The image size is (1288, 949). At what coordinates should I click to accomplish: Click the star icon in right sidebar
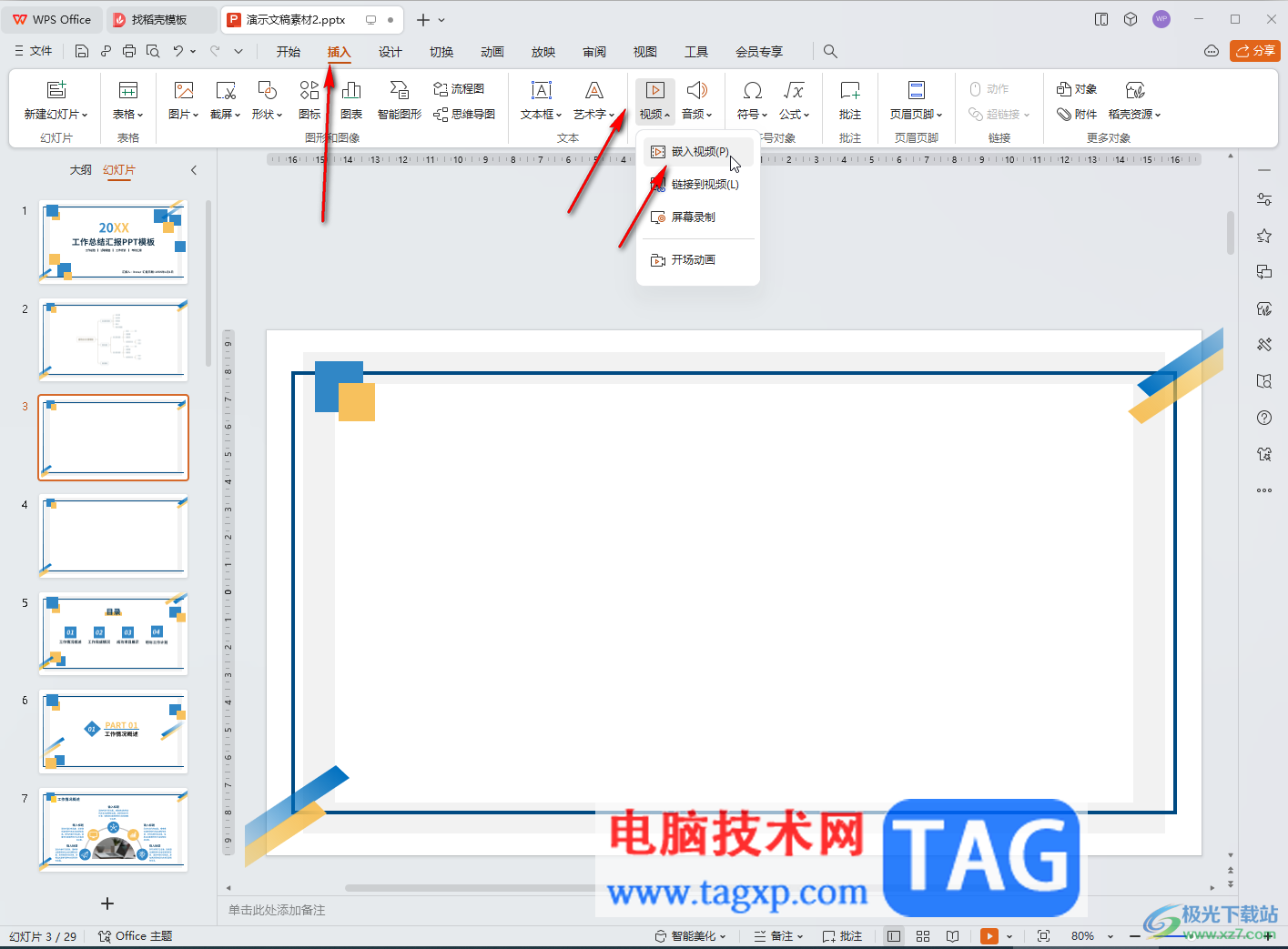(1264, 236)
